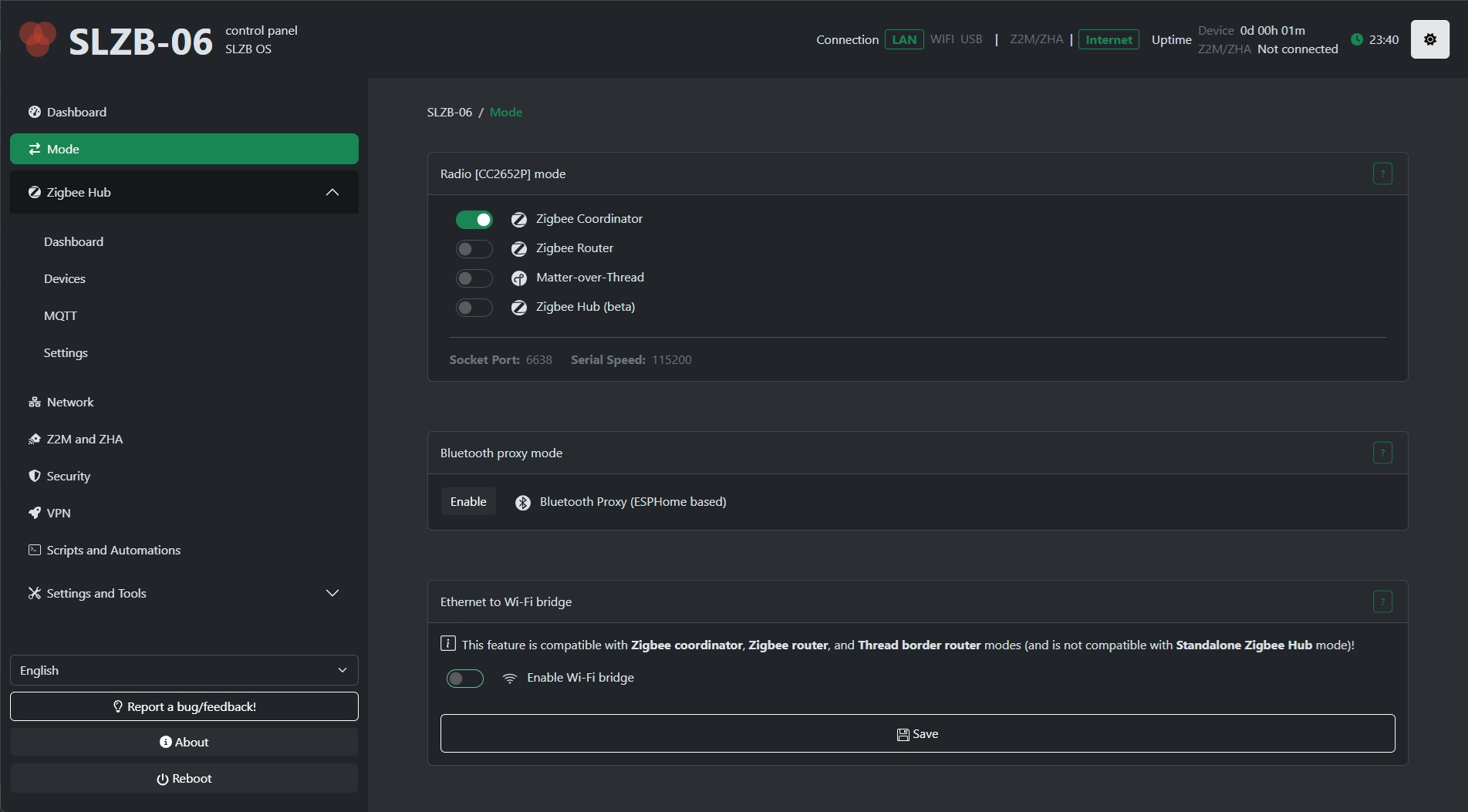Expand the Settings and Tools section
Screen dimensions: 1468x812
332,593
